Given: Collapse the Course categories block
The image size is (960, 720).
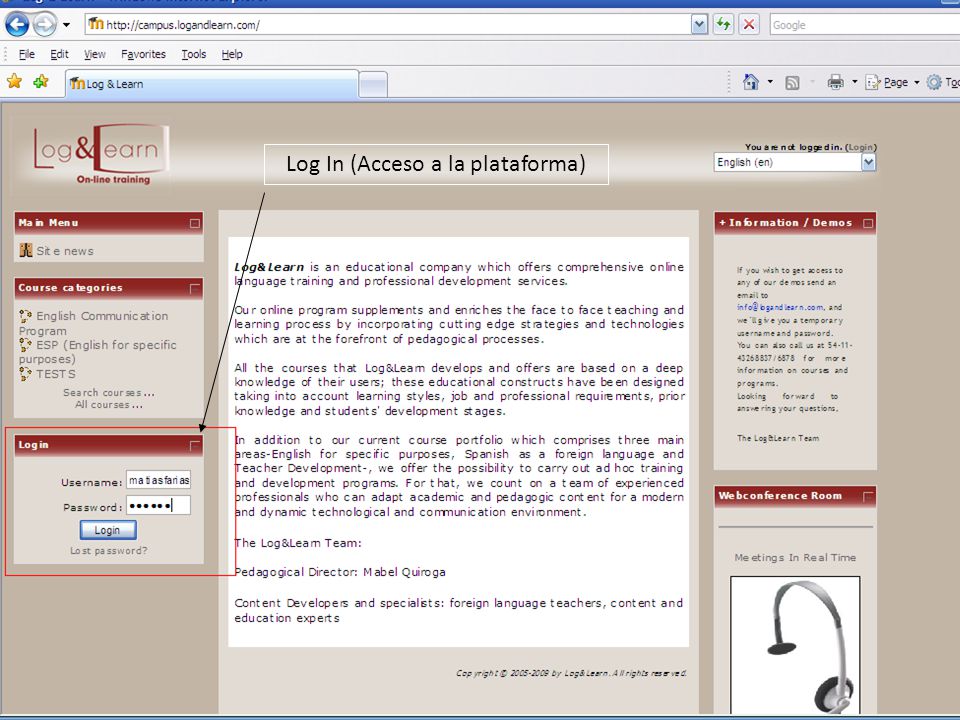Looking at the screenshot, I should 195,288.
